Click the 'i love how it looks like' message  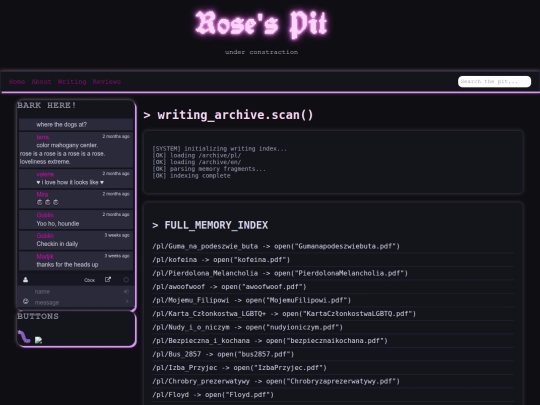70,182
